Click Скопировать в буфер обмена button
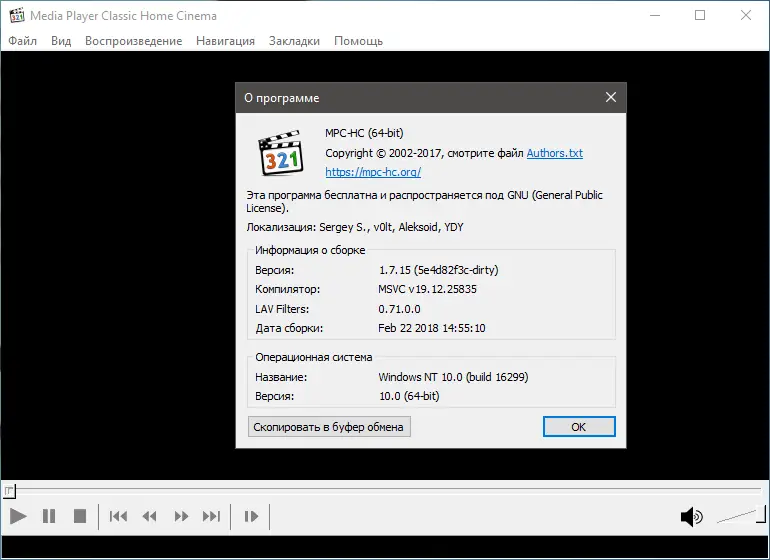The width and height of the screenshot is (770, 560). (x=329, y=427)
